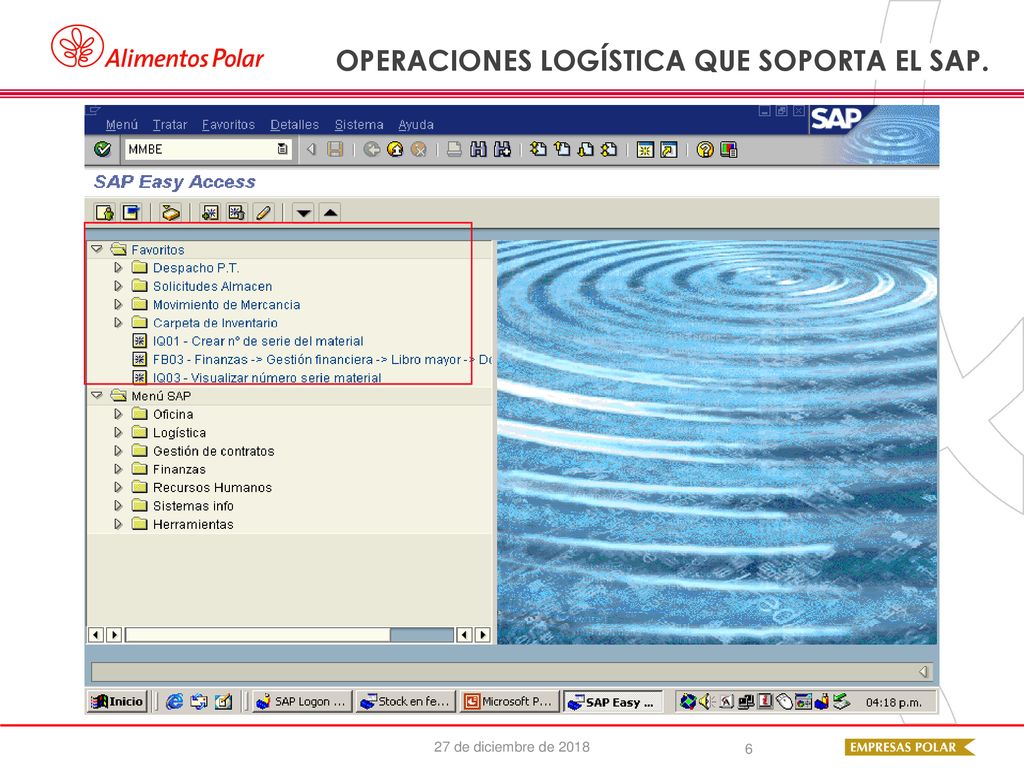Open the SAP Business Workplace icon
Screen dimensions: 1024x768
click(170, 212)
